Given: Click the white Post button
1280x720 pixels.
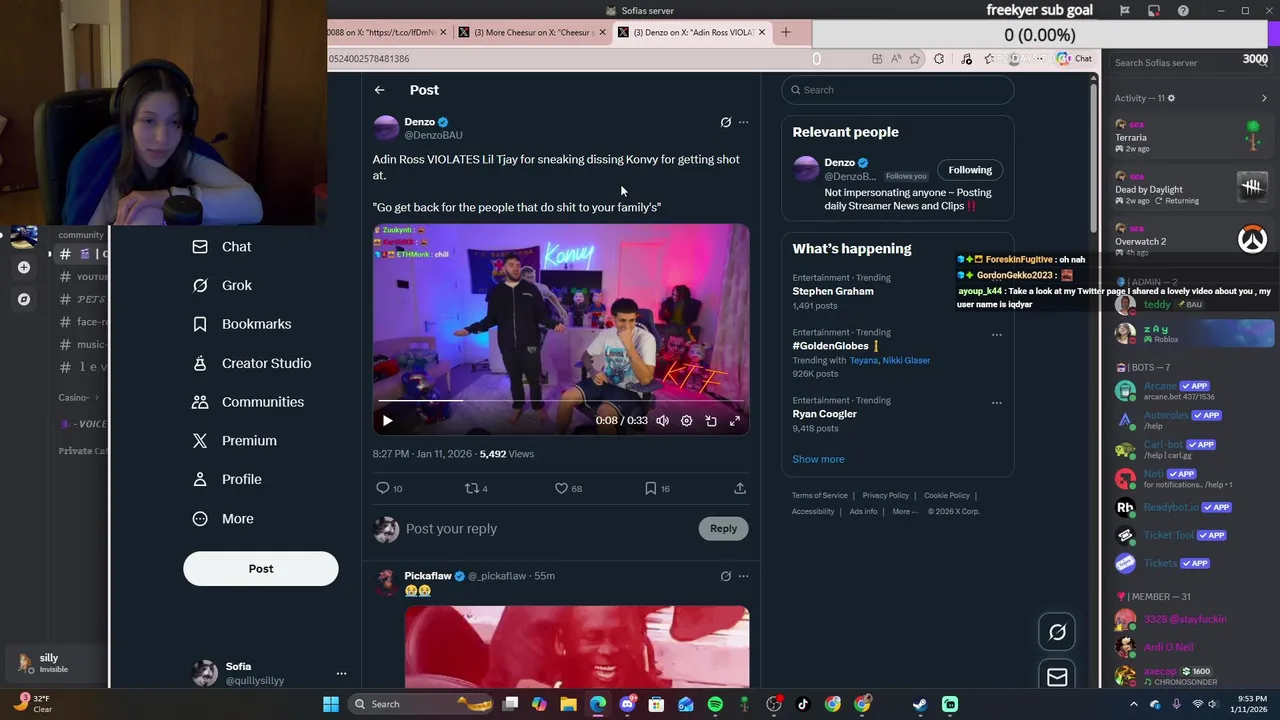Looking at the screenshot, I should (261, 569).
